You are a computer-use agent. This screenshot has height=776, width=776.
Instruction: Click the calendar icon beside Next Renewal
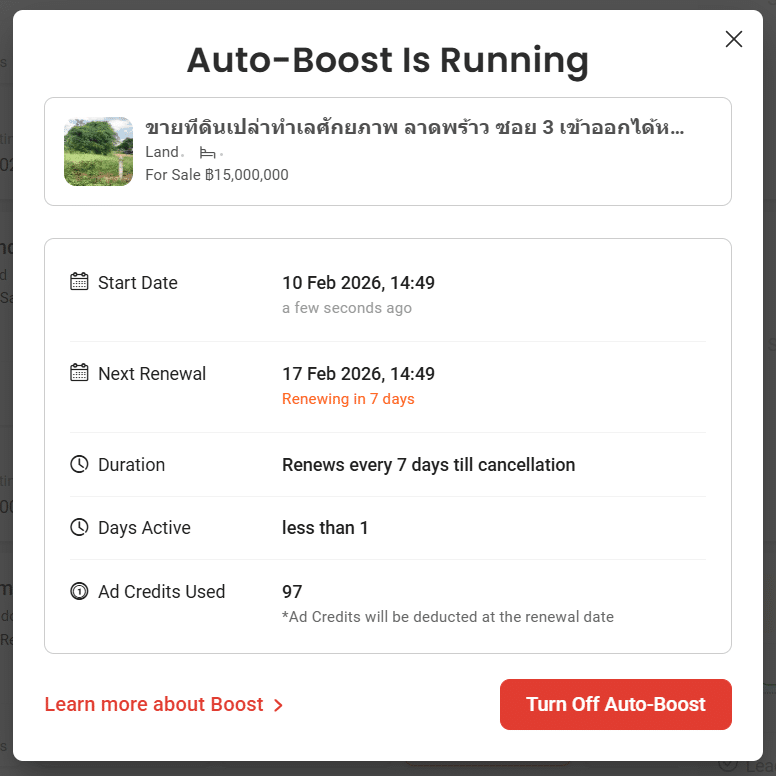pyautogui.click(x=79, y=373)
